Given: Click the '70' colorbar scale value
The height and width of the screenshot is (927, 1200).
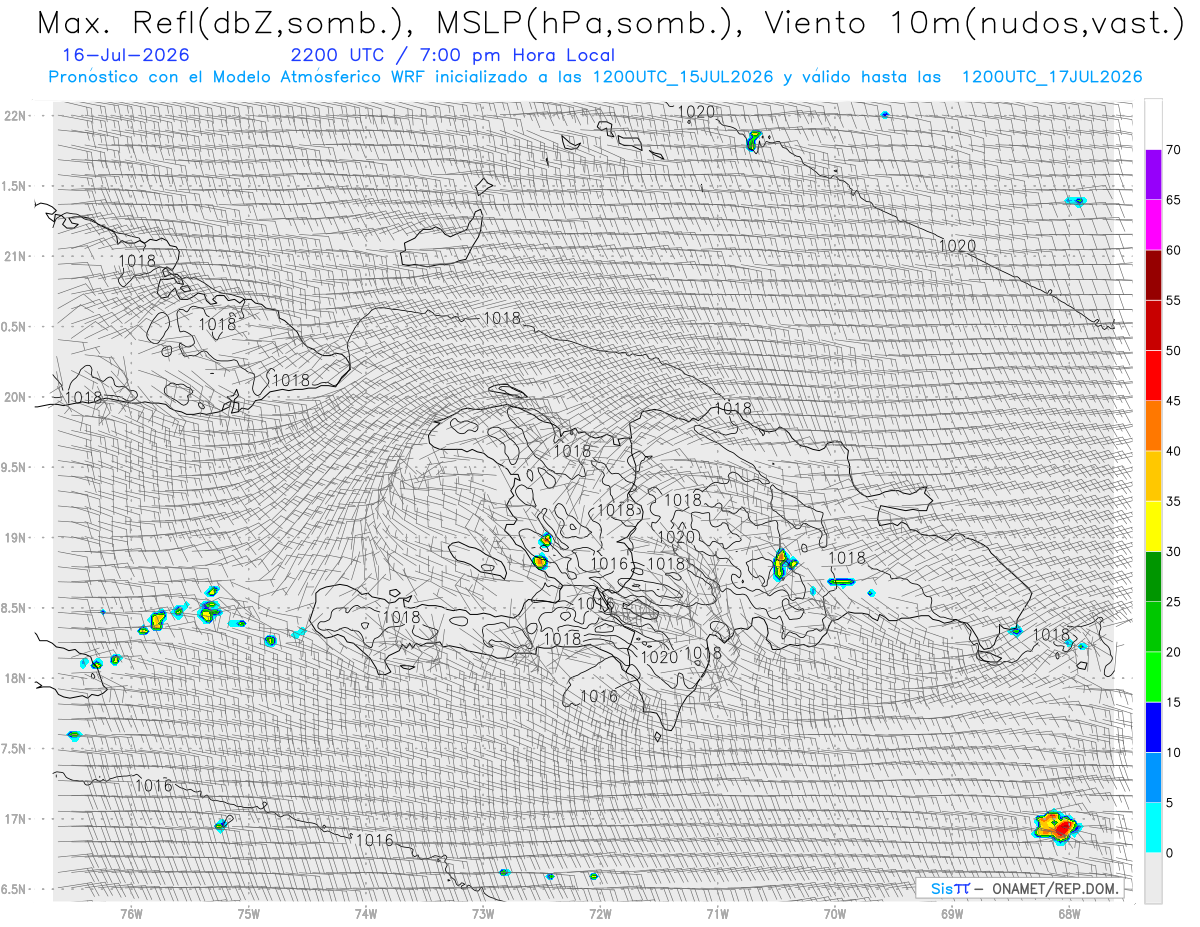Looking at the screenshot, I should [x=1174, y=150].
